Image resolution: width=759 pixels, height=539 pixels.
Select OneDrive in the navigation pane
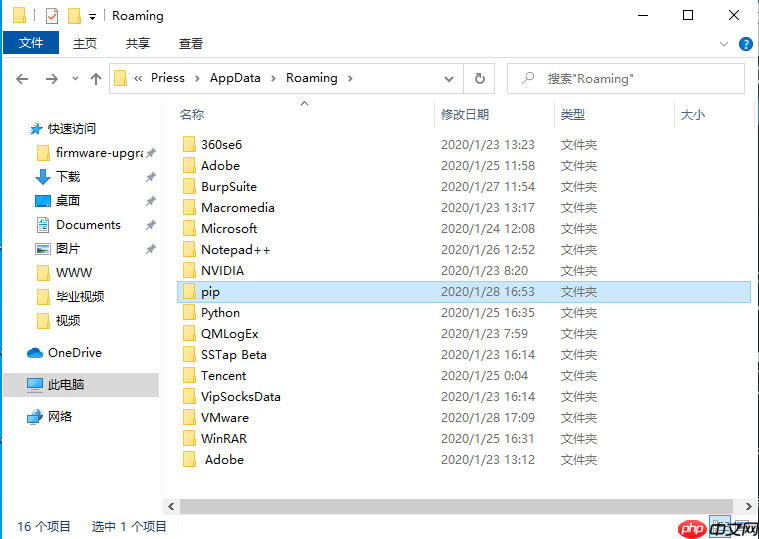75,353
